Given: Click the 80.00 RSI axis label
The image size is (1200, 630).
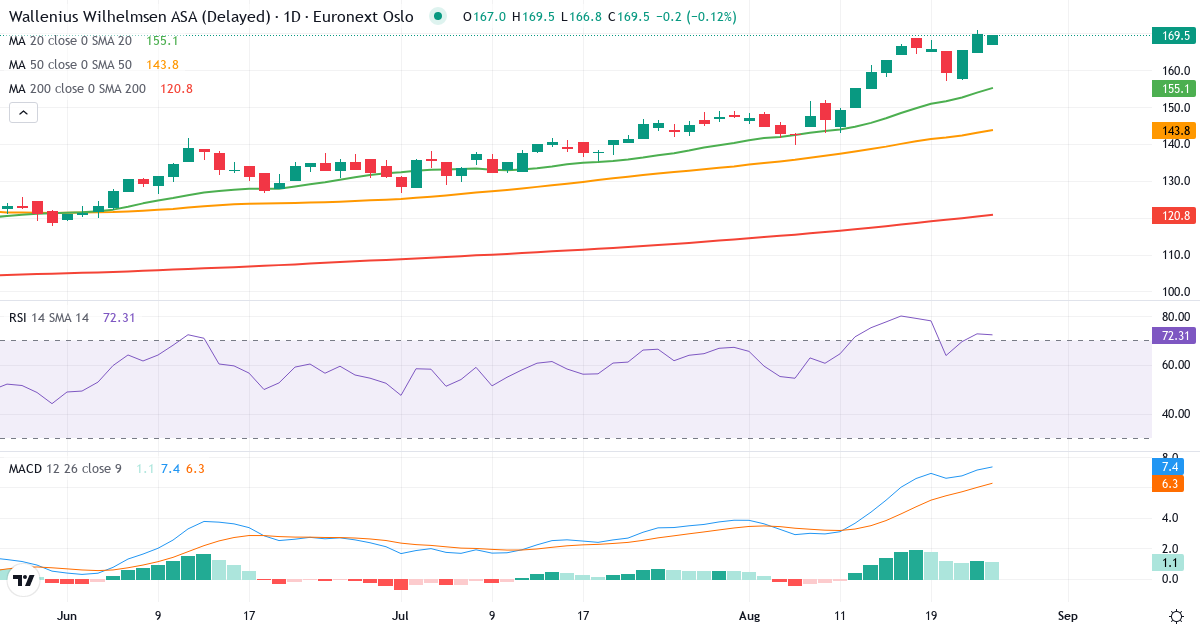Looking at the screenshot, I should pos(1176,316).
